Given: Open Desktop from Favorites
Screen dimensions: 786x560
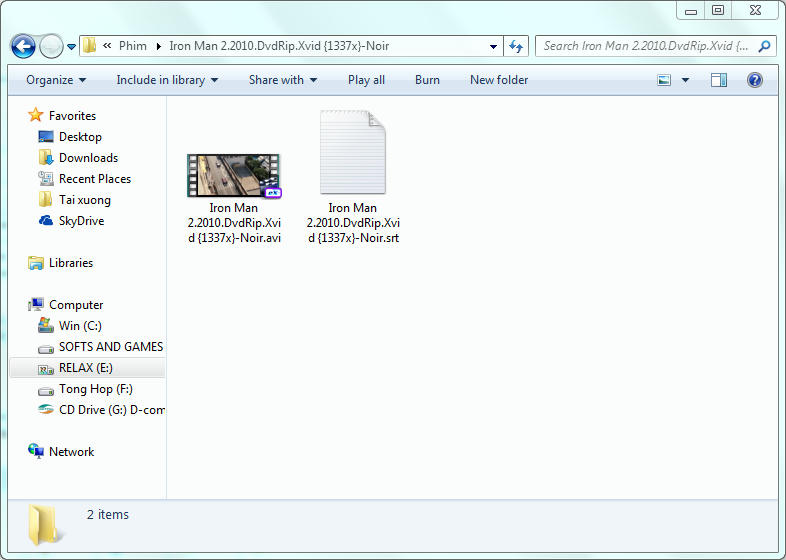Looking at the screenshot, I should [x=80, y=137].
